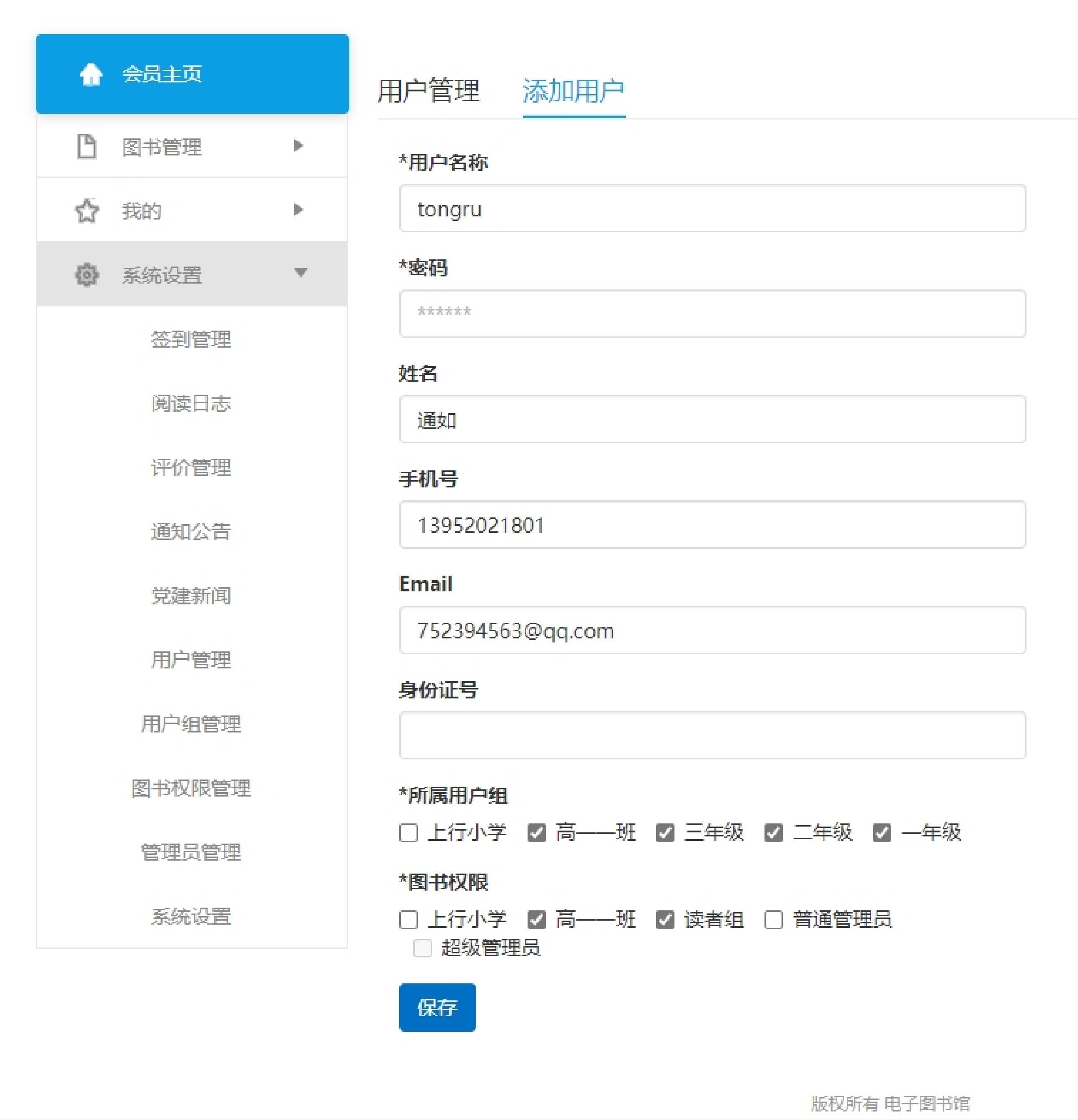Select the 添加用户 tab
Viewport: 1078px width, 1120px height.
click(574, 91)
